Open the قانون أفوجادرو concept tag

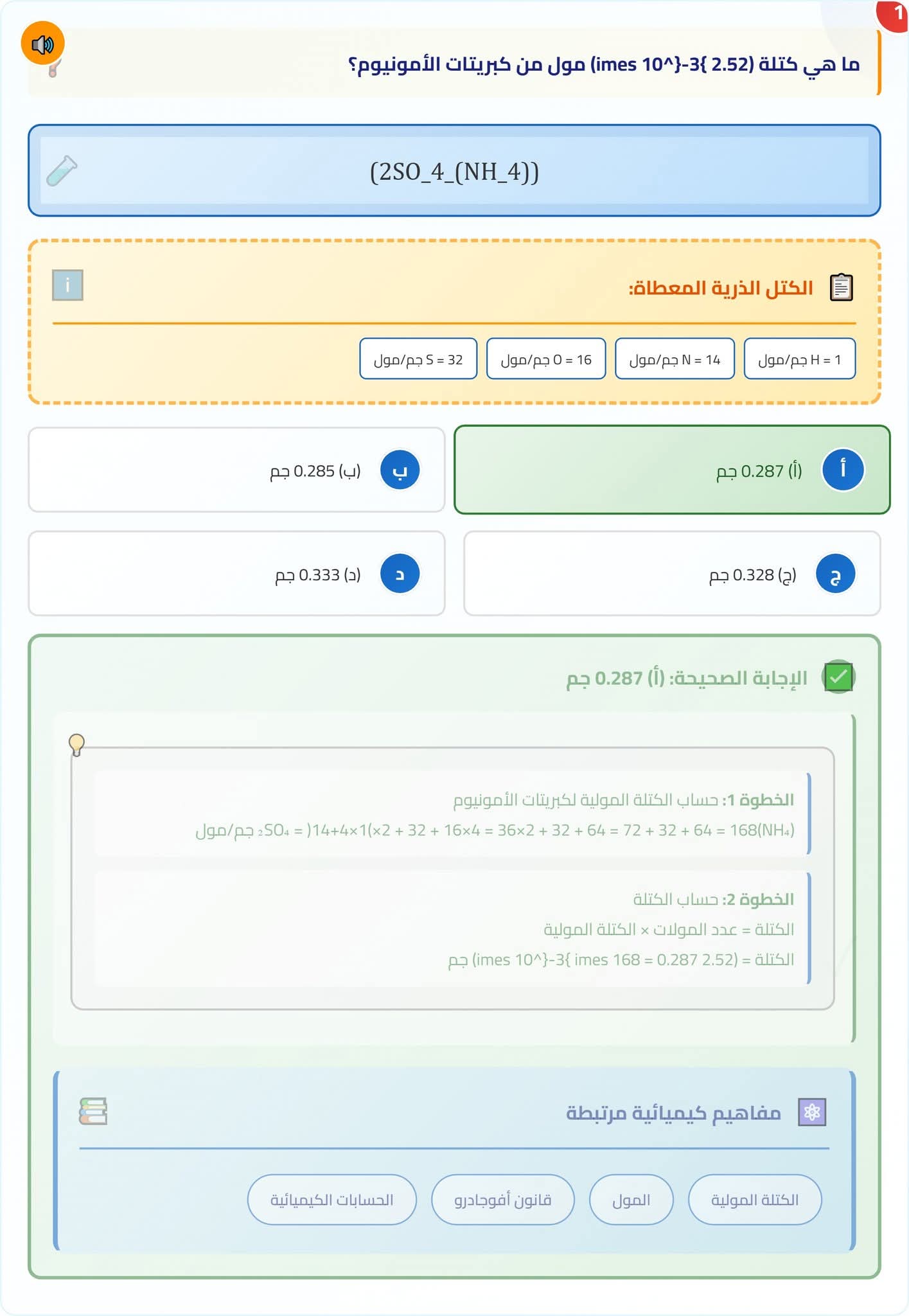[502, 1200]
